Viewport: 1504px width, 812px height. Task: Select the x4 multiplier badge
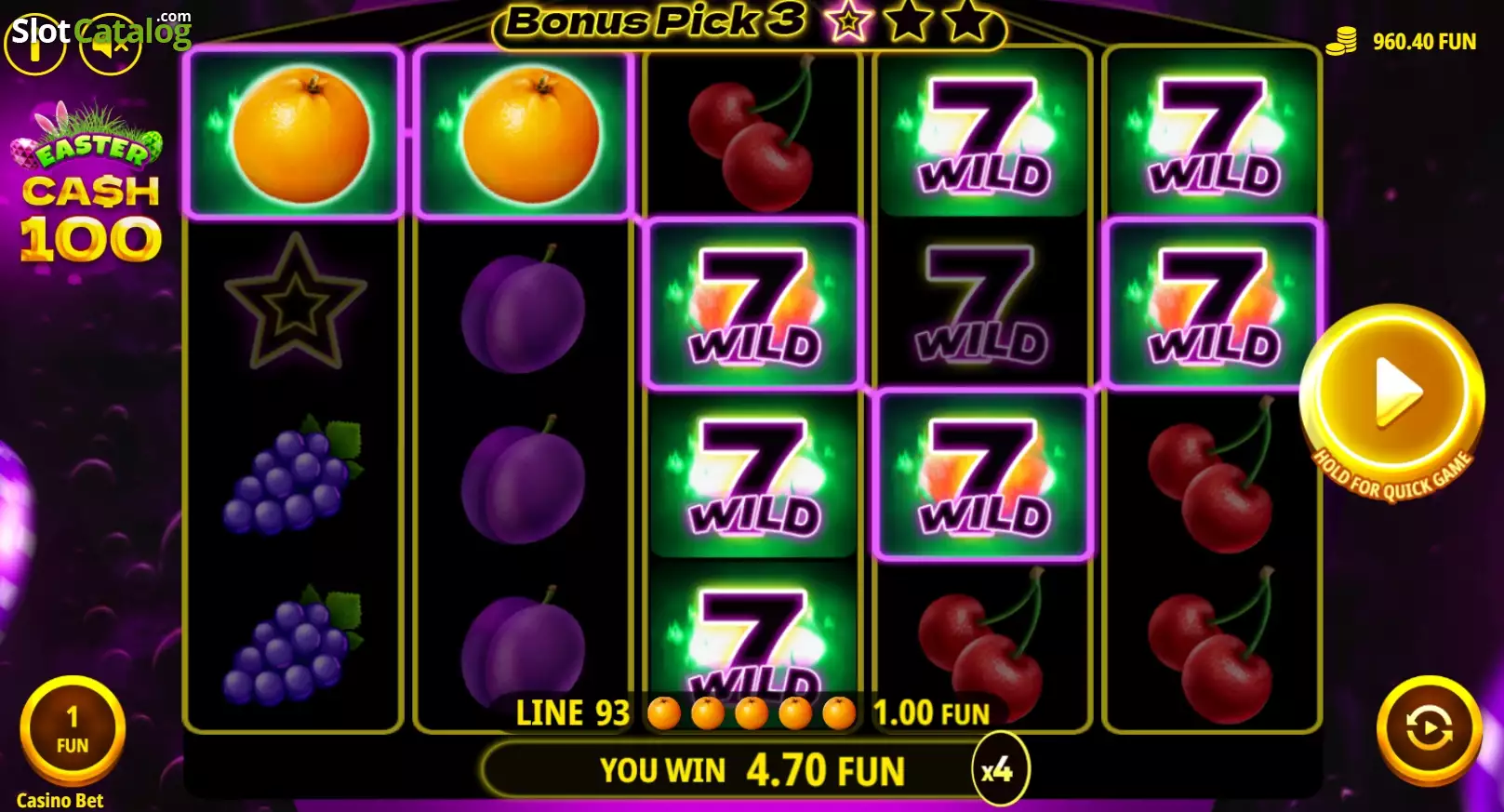pos(998,770)
